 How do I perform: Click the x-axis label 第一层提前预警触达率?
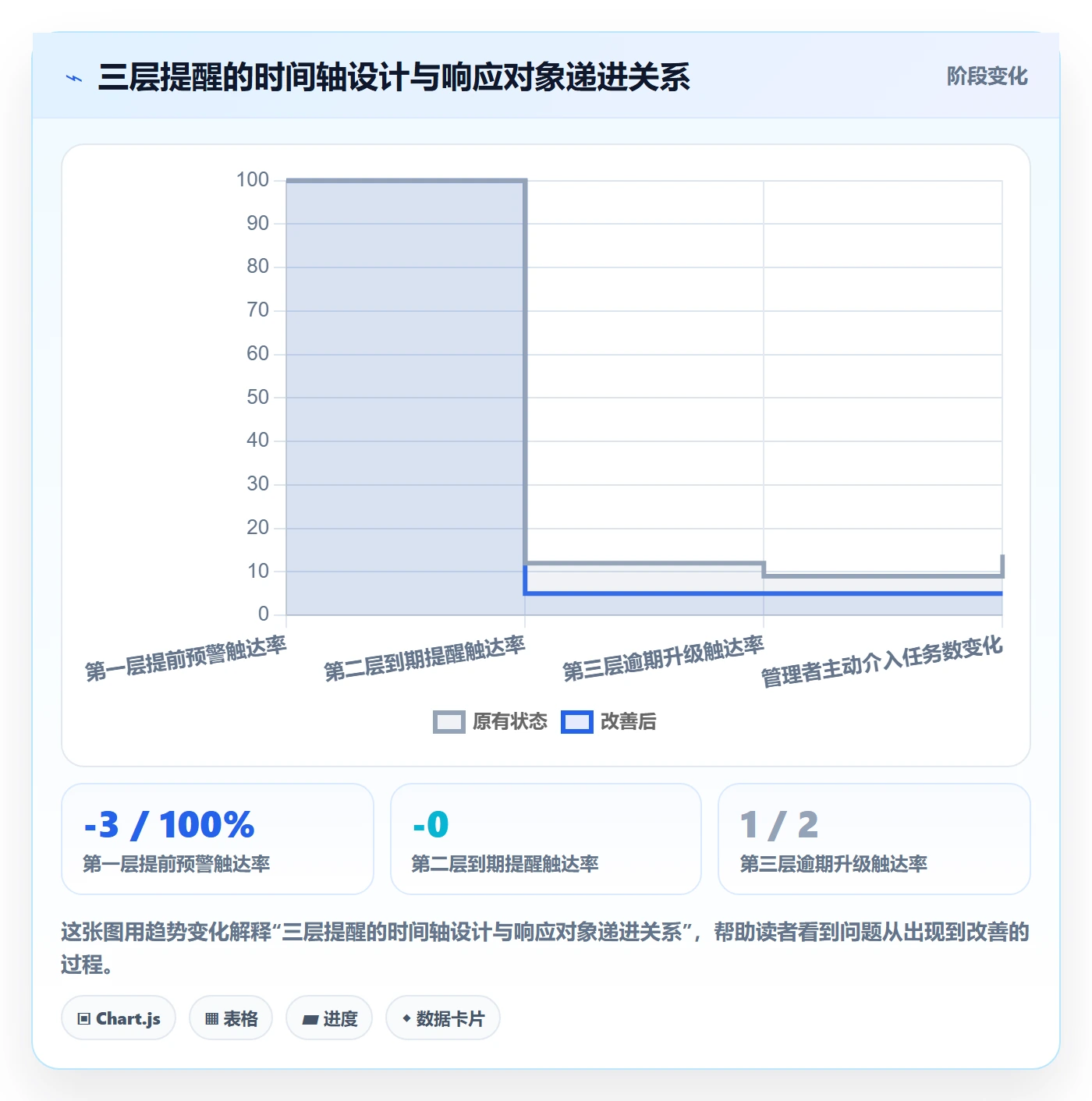point(186,659)
